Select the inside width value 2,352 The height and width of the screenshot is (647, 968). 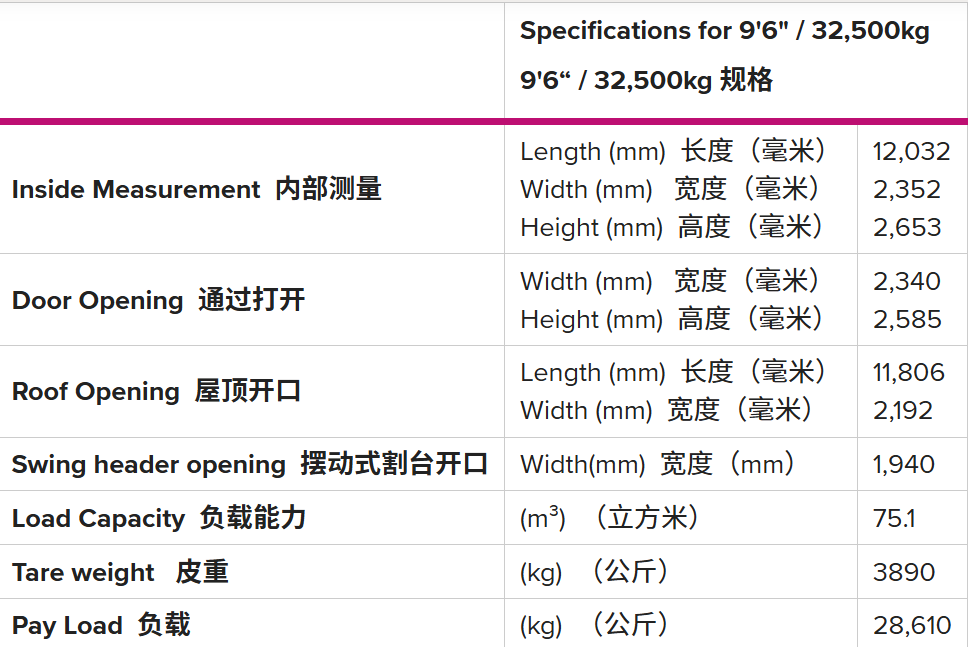click(x=907, y=189)
